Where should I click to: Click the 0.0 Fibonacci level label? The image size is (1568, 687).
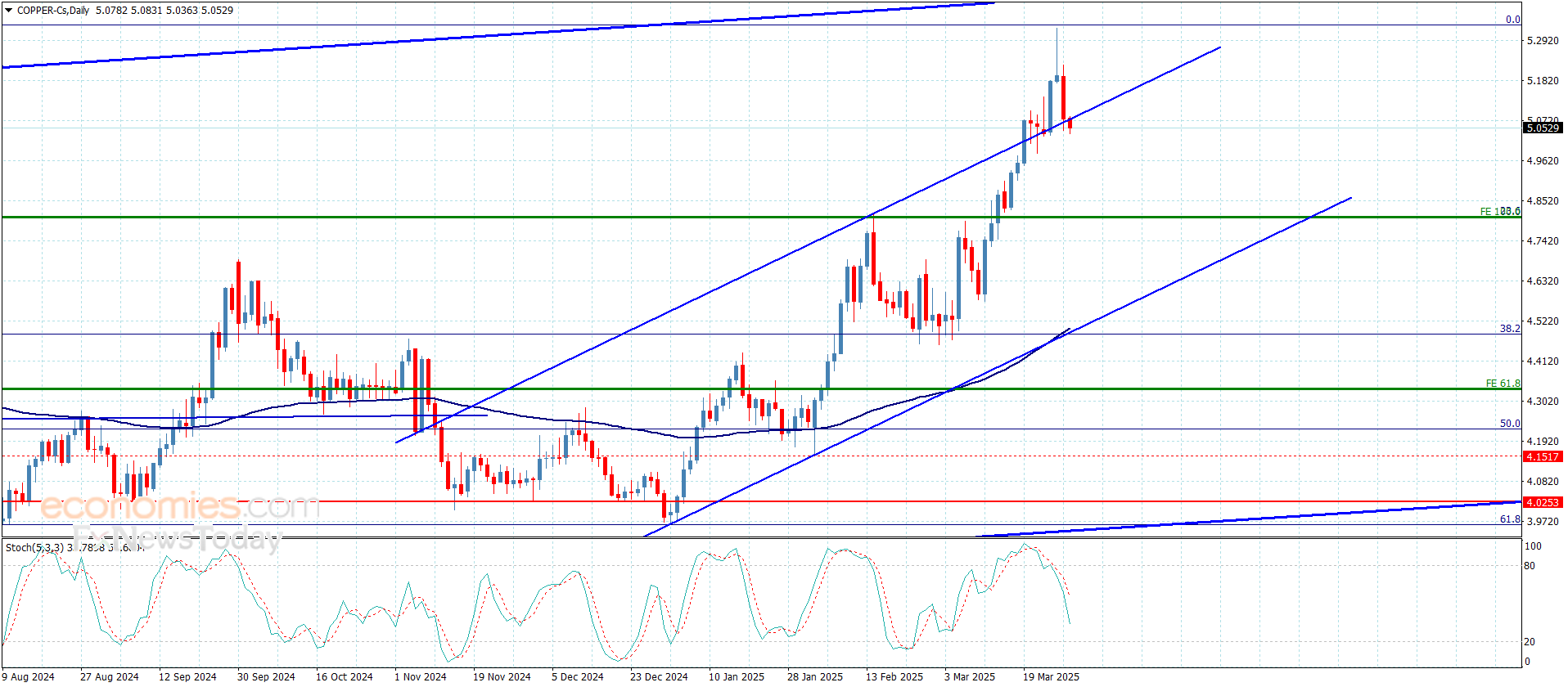click(1512, 20)
